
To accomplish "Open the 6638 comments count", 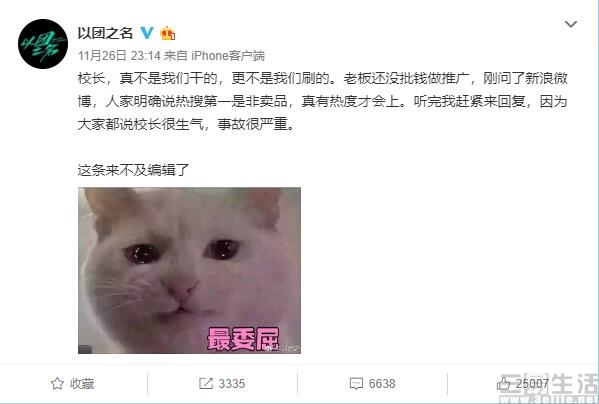I will pyautogui.click(x=382, y=383).
